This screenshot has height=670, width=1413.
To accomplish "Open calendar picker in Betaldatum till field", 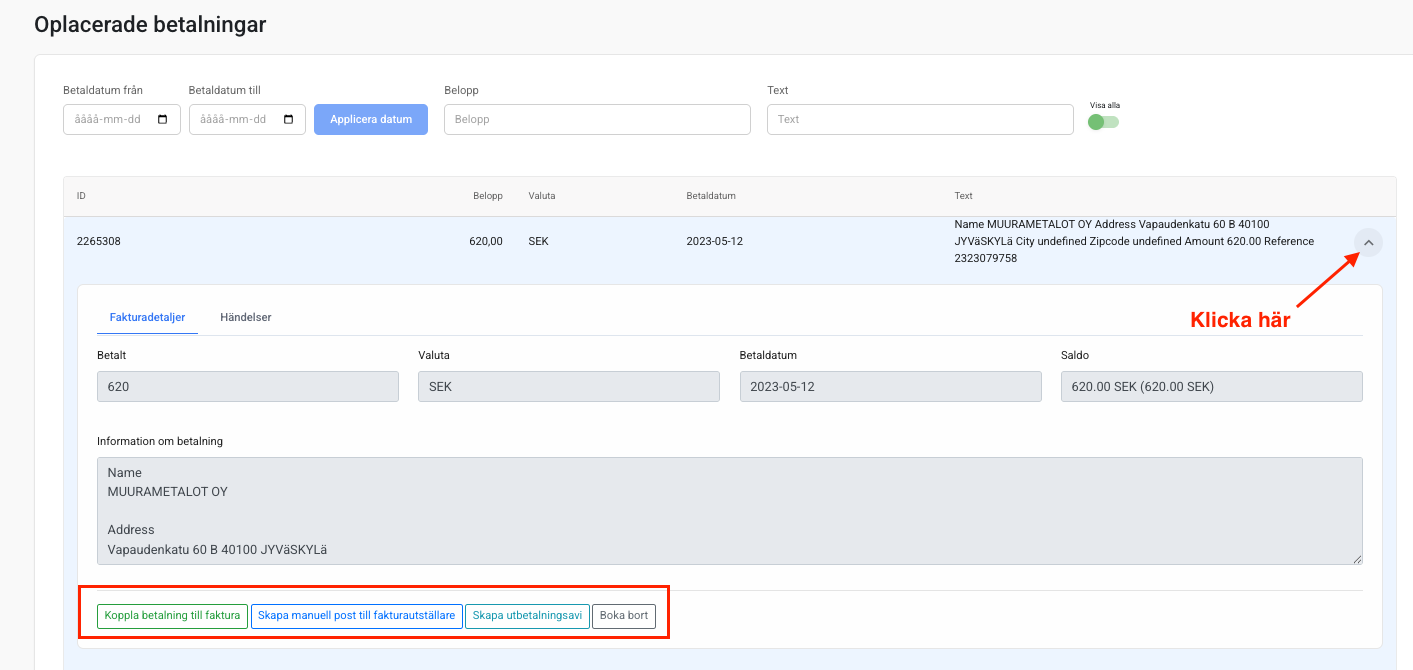I will coord(289,120).
